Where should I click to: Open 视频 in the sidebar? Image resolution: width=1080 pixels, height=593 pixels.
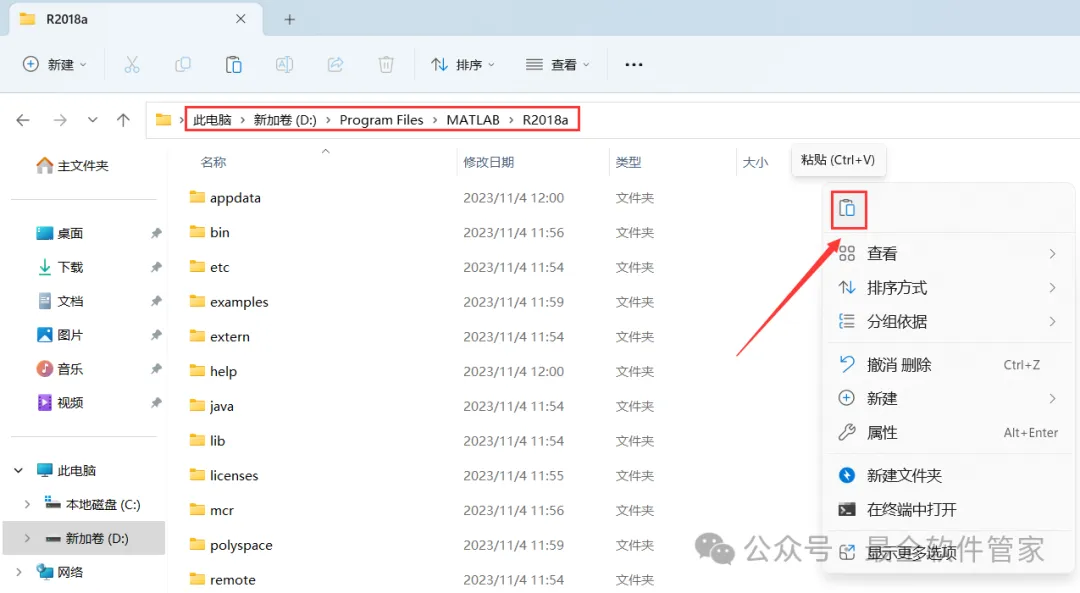(x=60, y=402)
